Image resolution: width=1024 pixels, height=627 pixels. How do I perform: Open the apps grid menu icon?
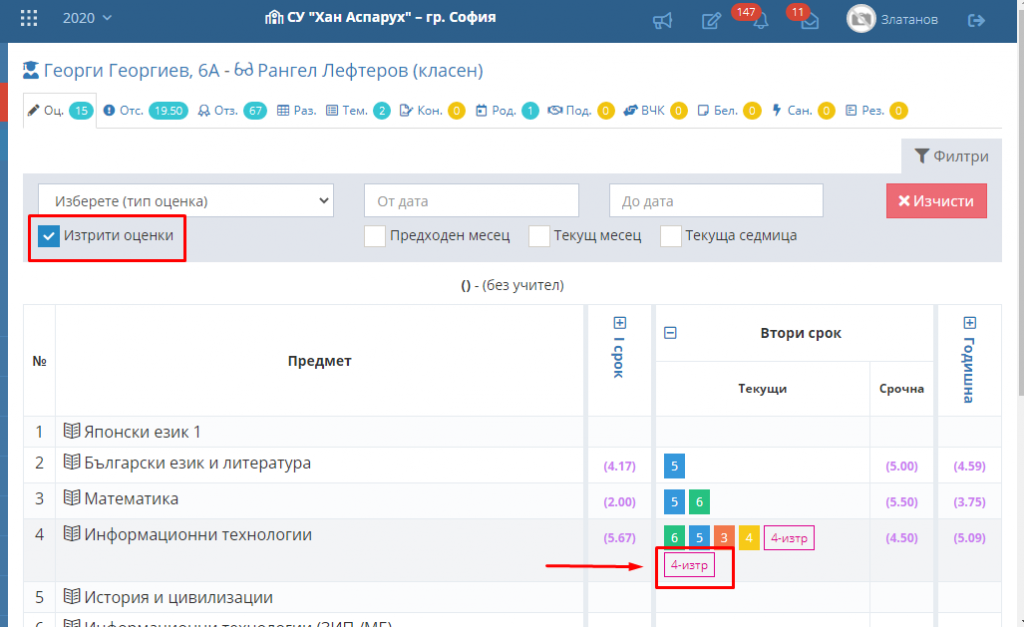[x=29, y=18]
